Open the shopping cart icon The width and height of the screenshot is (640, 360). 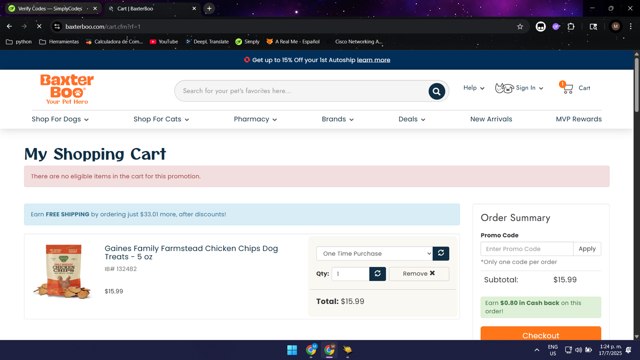coord(567,87)
